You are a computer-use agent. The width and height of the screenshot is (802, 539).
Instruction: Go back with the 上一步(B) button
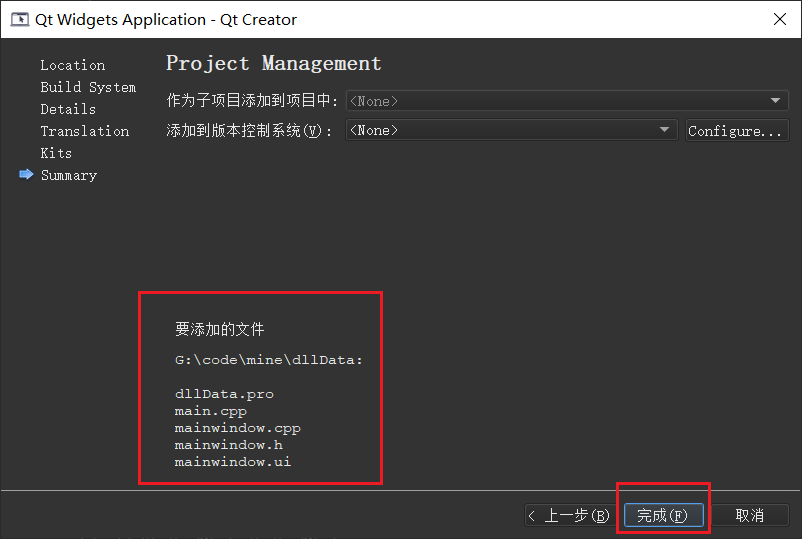tap(569, 515)
